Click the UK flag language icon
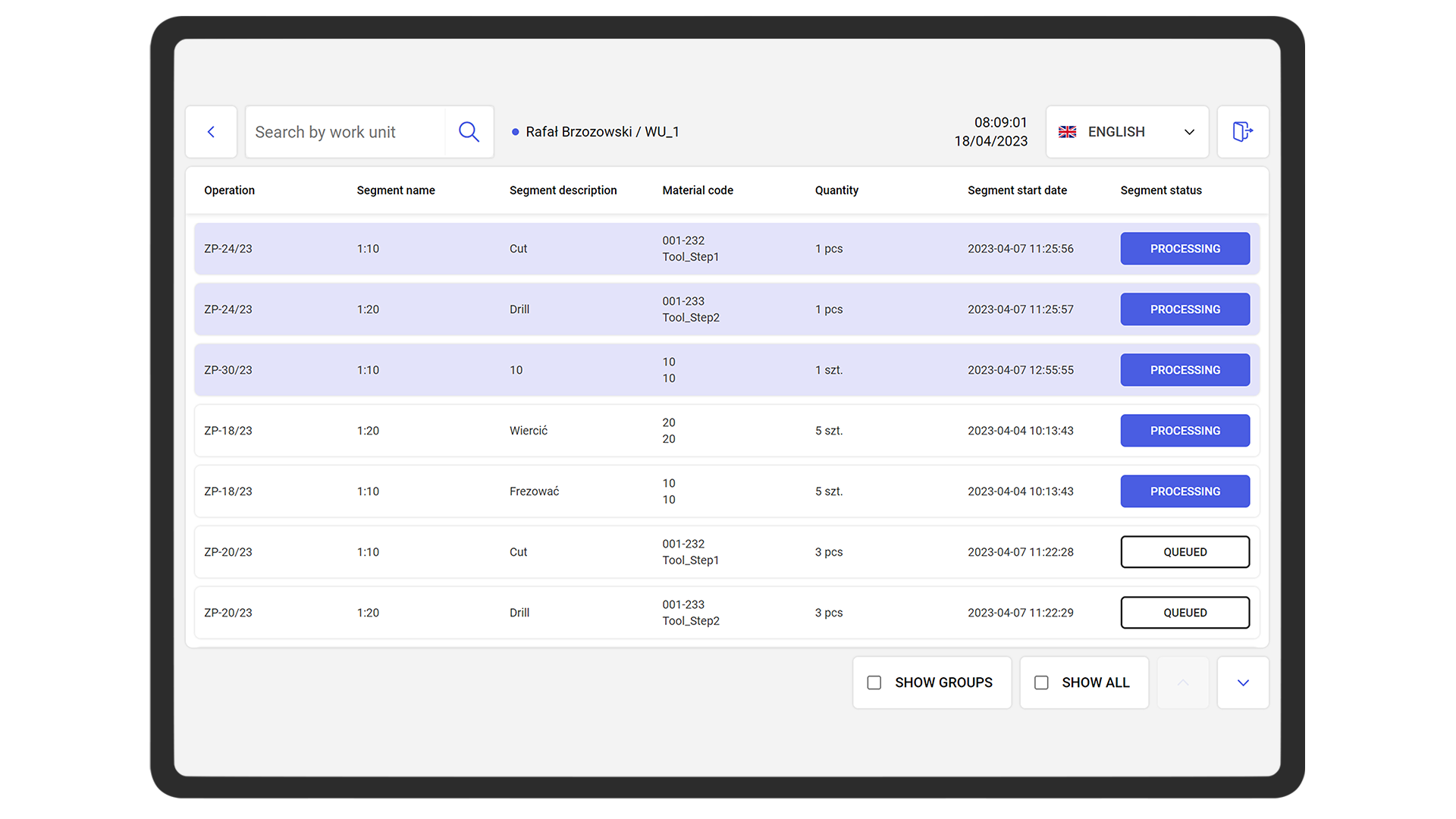 coord(1067,132)
